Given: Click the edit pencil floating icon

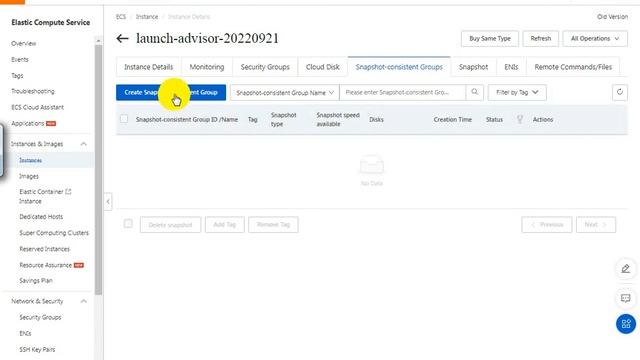Looking at the screenshot, I should 625,269.
